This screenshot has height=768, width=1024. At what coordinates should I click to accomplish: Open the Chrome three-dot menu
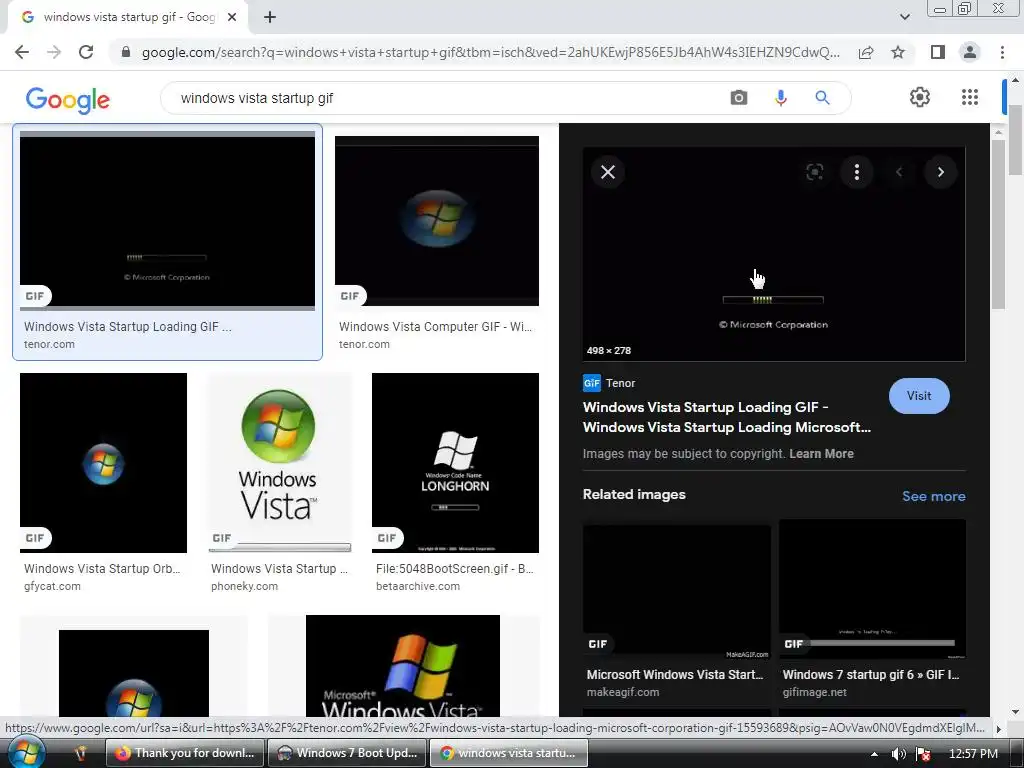[1002, 52]
